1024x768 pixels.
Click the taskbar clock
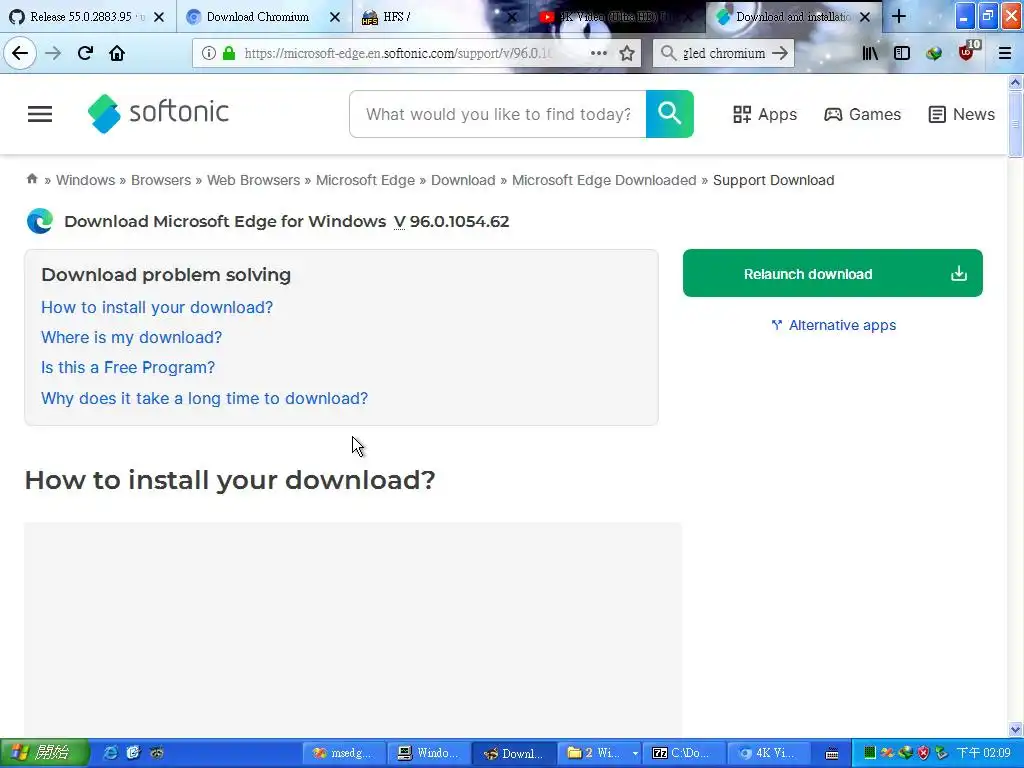pos(984,753)
